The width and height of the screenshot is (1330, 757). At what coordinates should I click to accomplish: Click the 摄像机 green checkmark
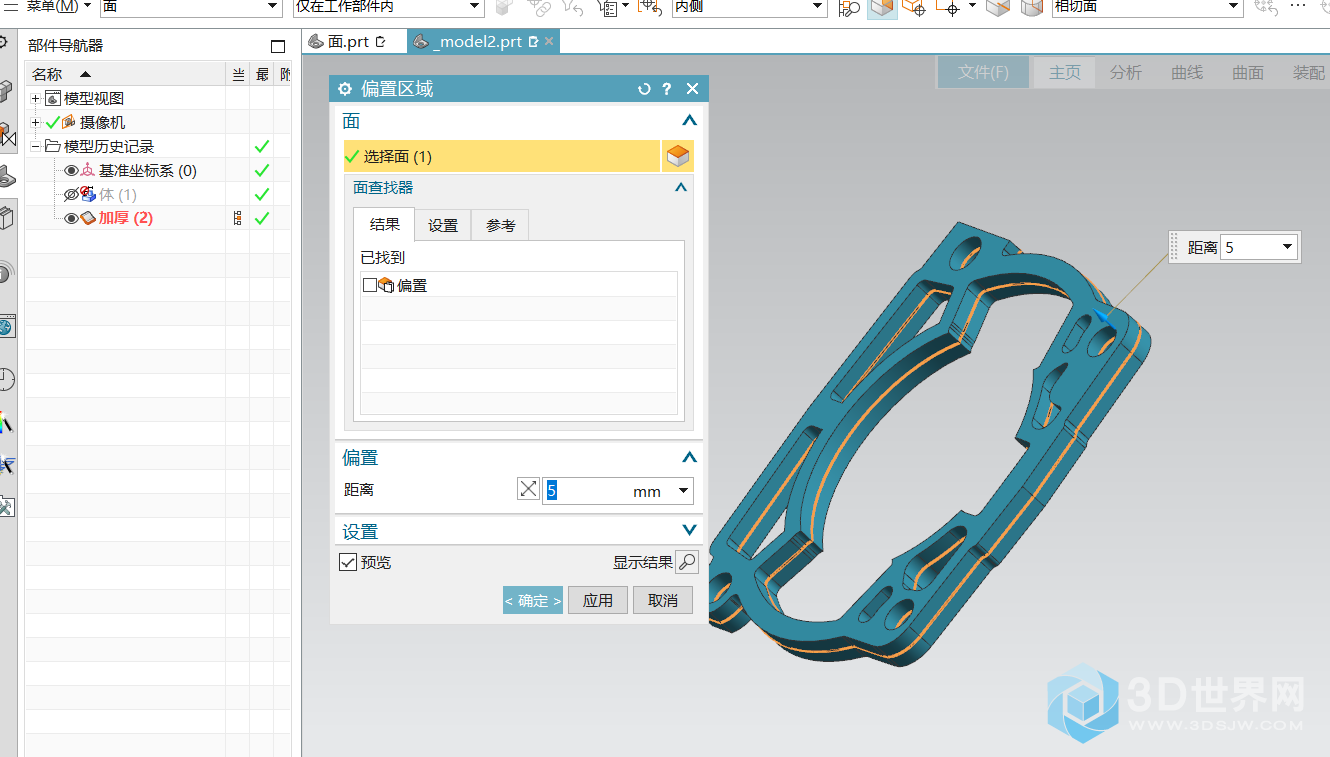tap(53, 122)
